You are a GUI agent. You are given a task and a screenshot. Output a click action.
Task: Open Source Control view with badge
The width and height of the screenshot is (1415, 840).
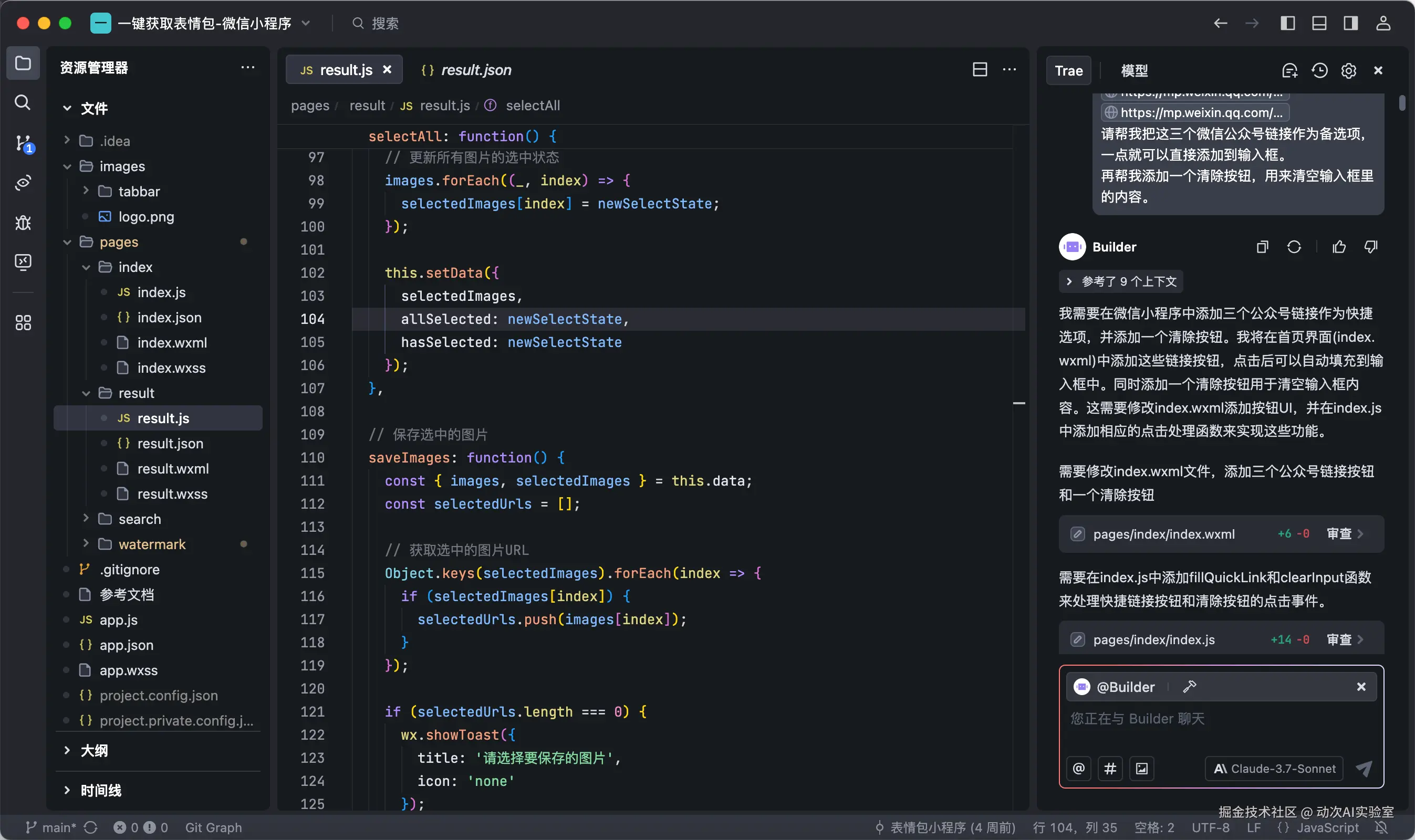23,143
